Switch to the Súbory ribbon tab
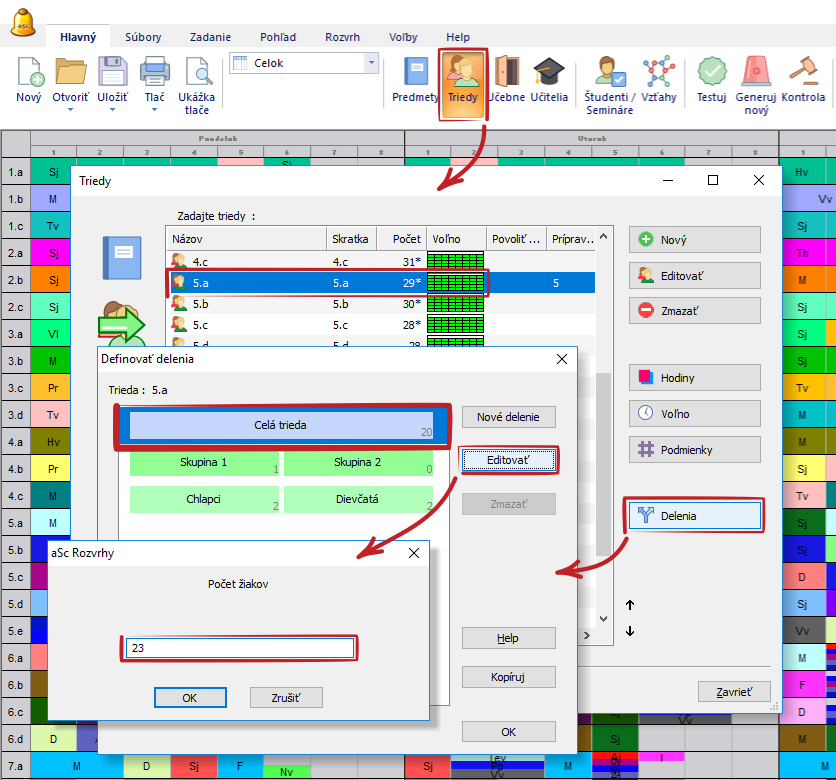The image size is (836, 780). point(143,37)
